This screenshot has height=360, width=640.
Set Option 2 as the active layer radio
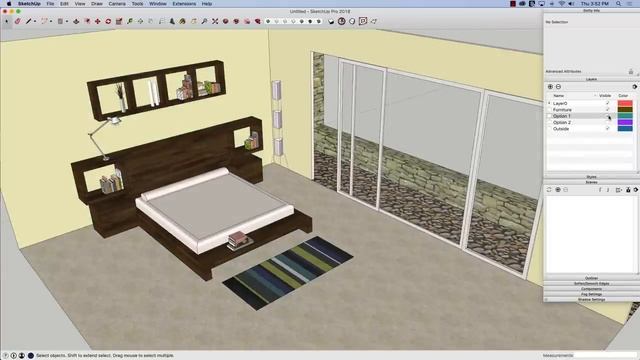[549, 122]
